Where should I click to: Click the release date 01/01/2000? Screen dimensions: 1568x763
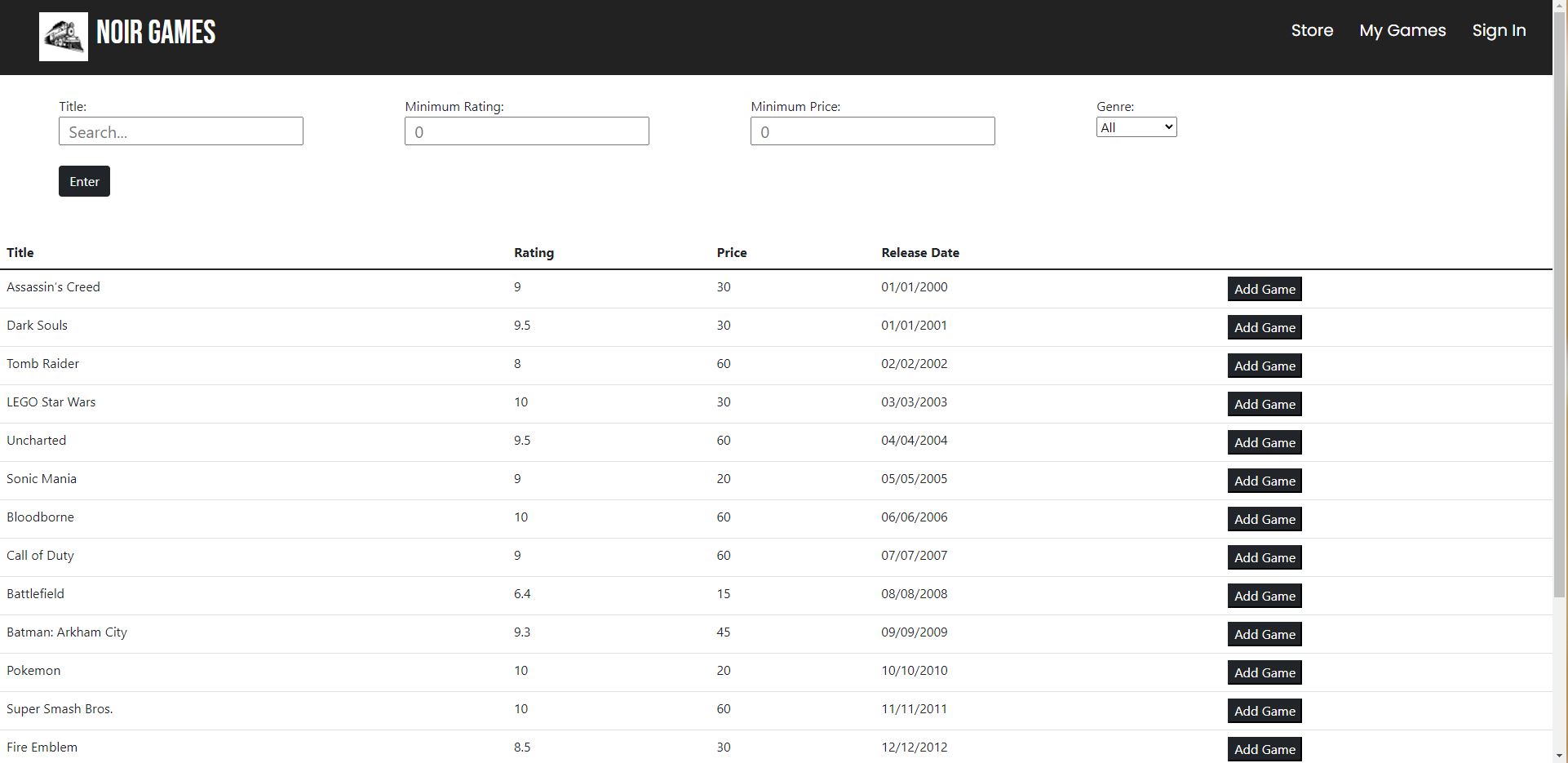(x=915, y=287)
